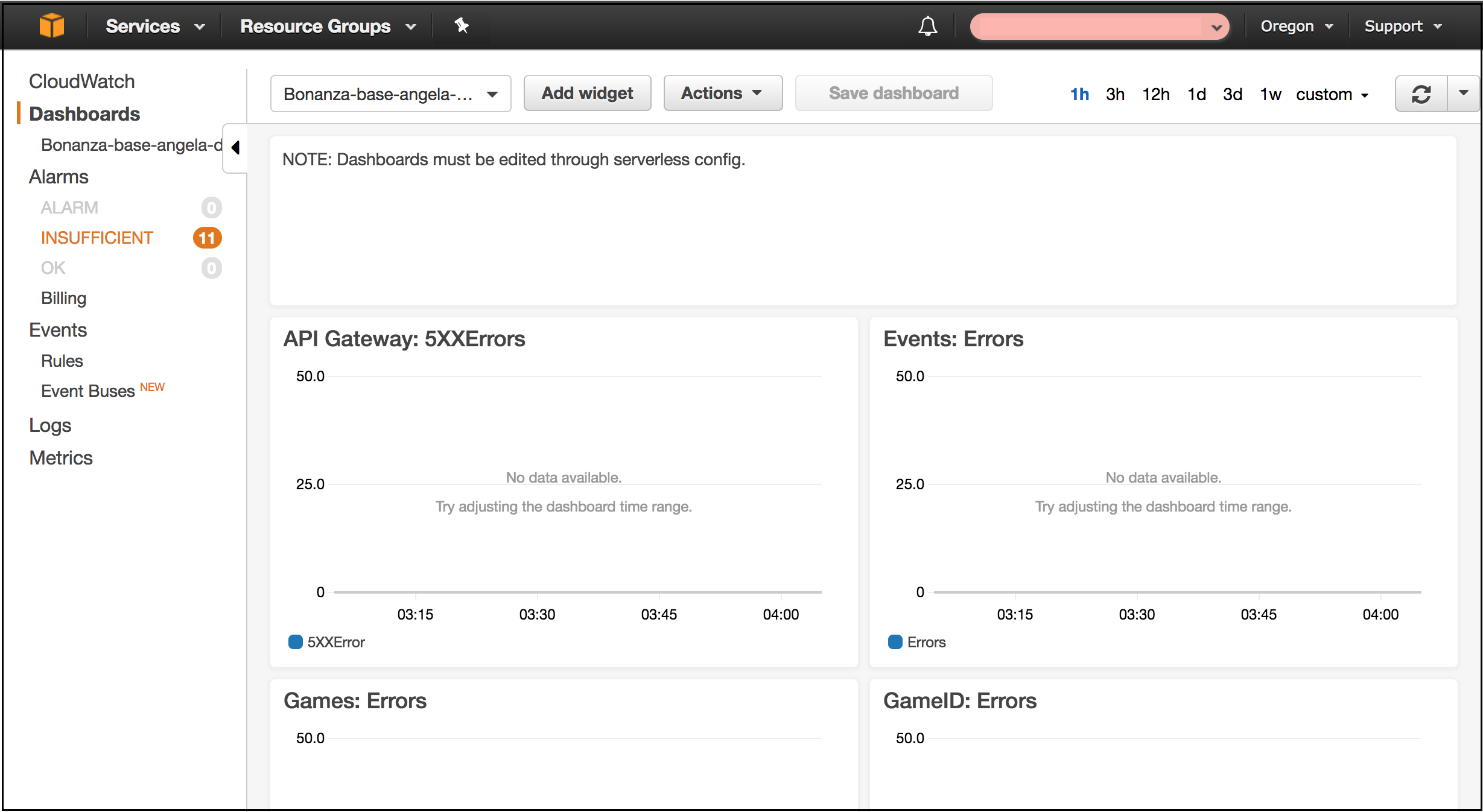Collapse the CloudWatch sidebar panel
The width and height of the screenshot is (1483, 812).
tap(235, 148)
